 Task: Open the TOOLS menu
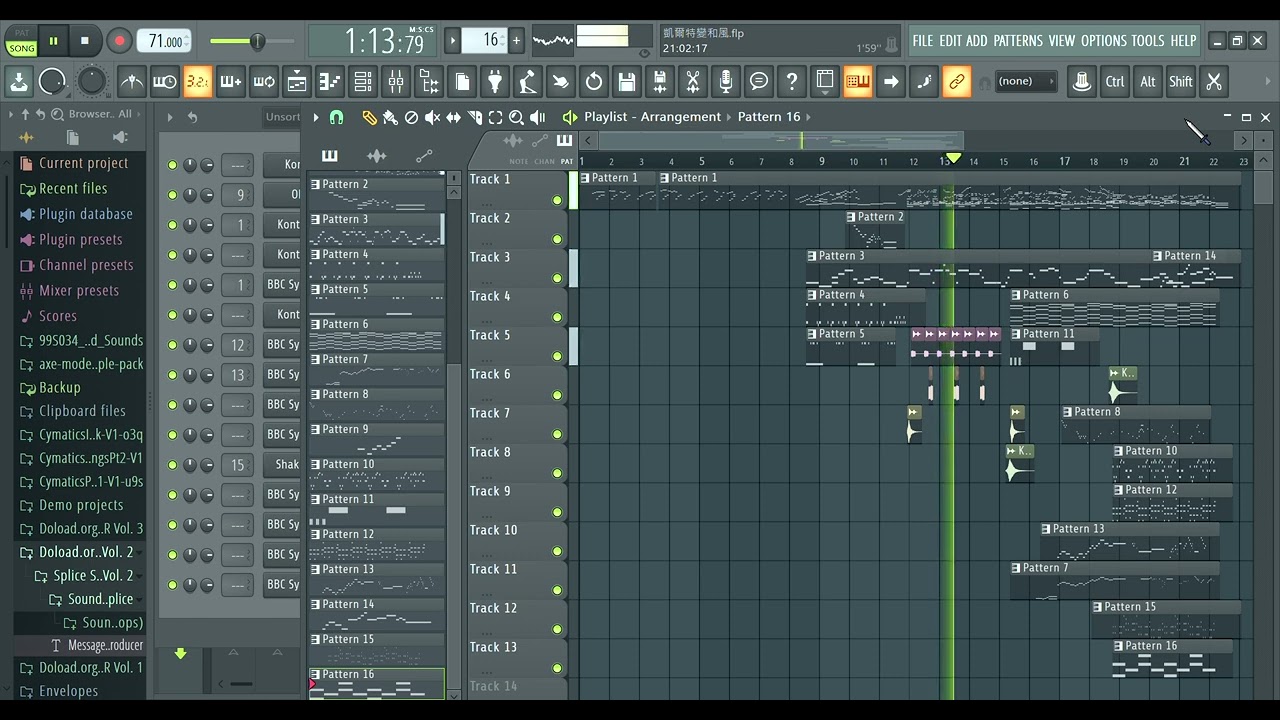tap(1148, 41)
